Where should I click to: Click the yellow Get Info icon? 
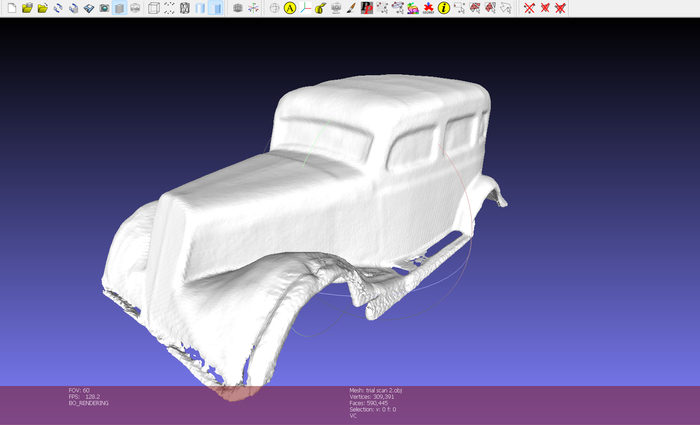(444, 8)
